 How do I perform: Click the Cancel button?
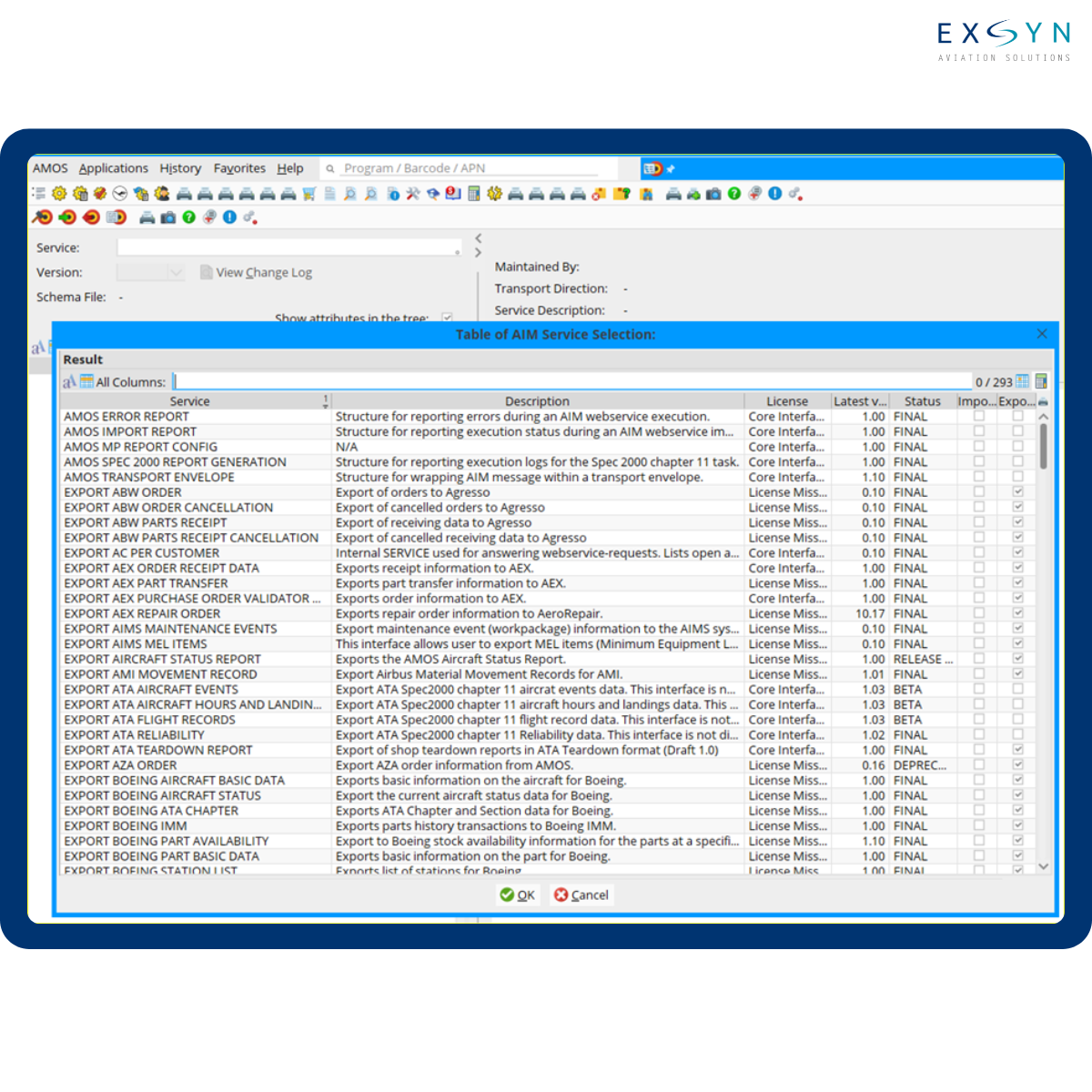pyautogui.click(x=581, y=895)
